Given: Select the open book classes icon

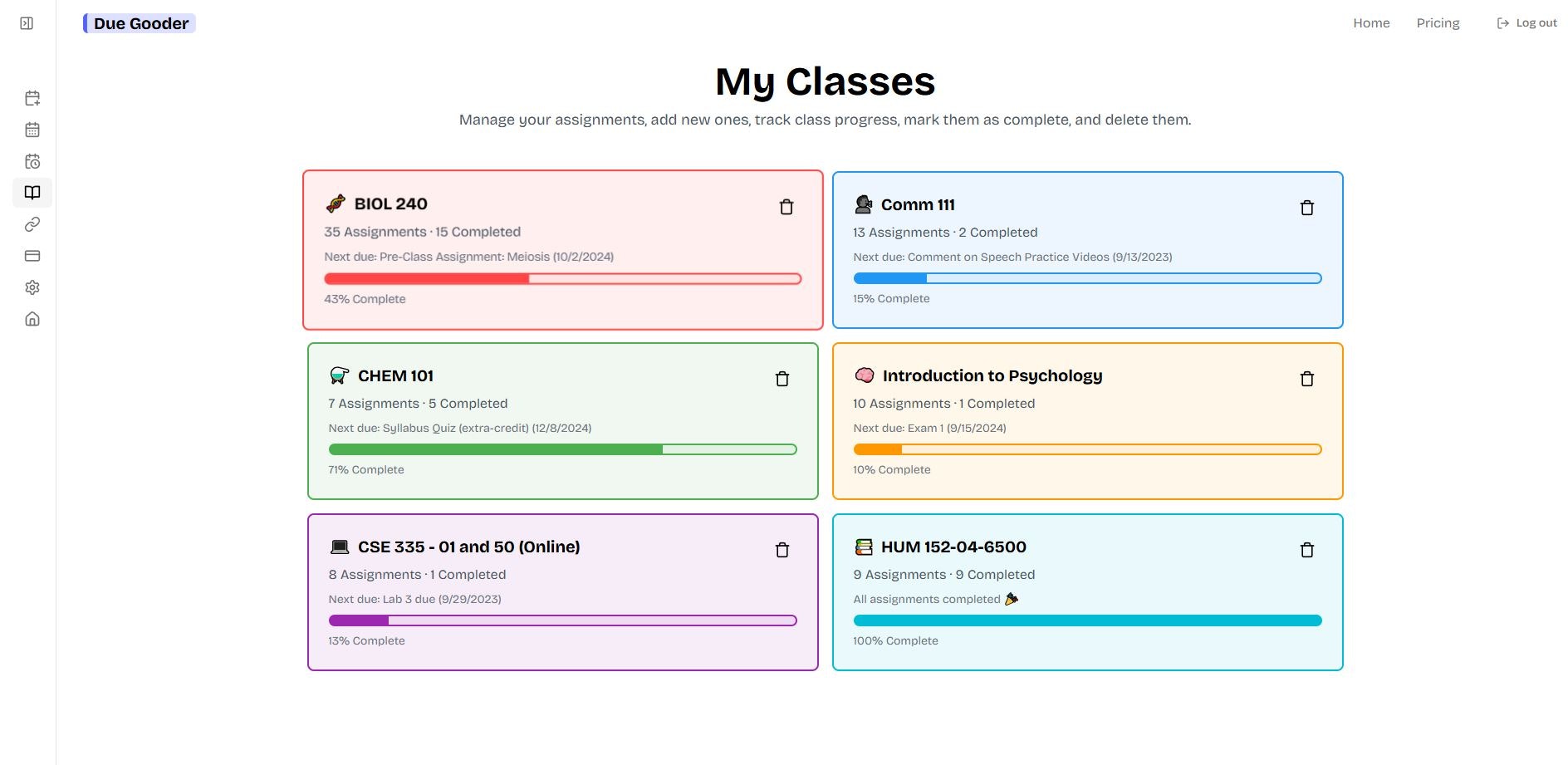Looking at the screenshot, I should 32,193.
